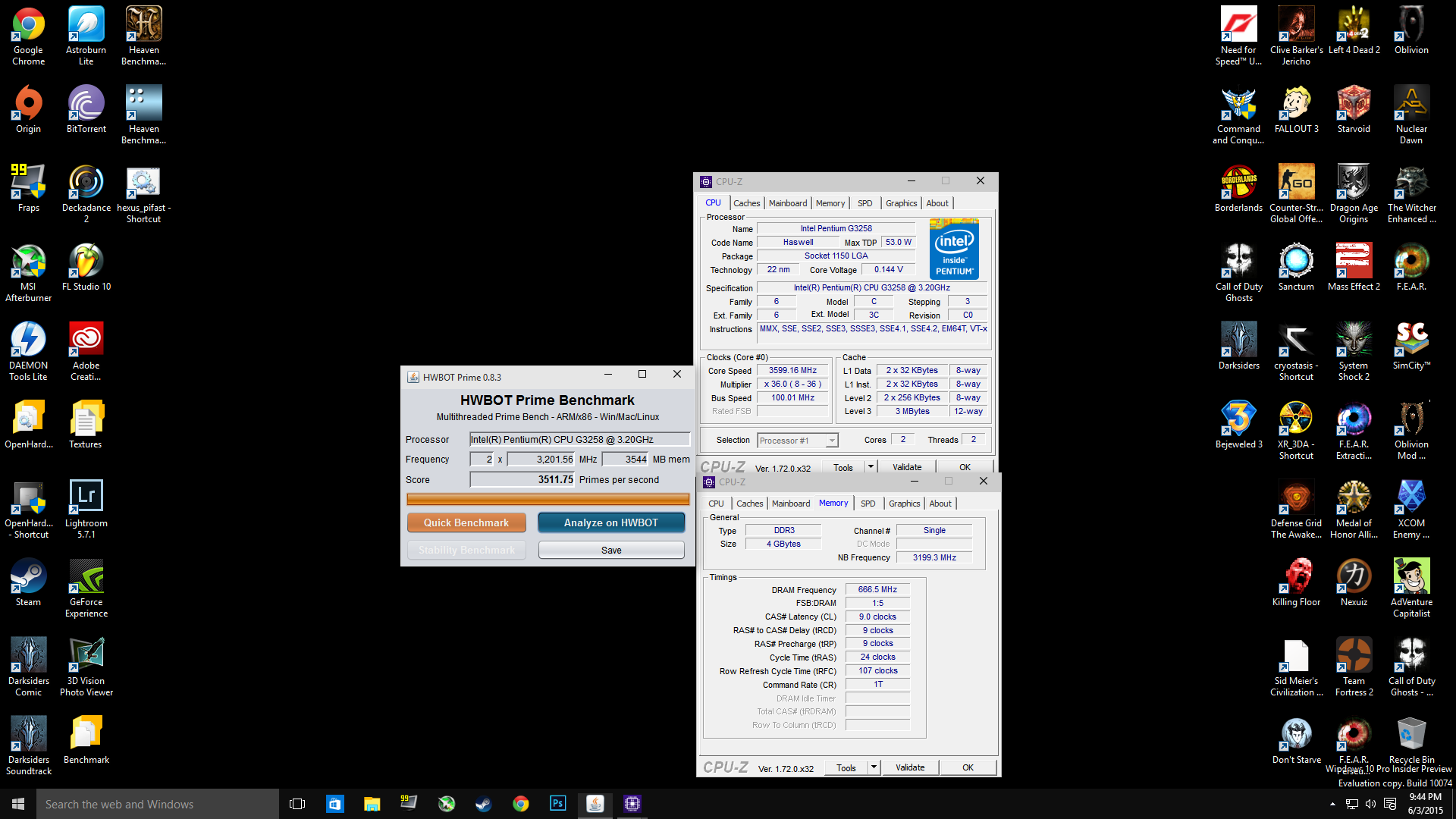Click HWBOT Prime orange progress bar

pos(548,499)
